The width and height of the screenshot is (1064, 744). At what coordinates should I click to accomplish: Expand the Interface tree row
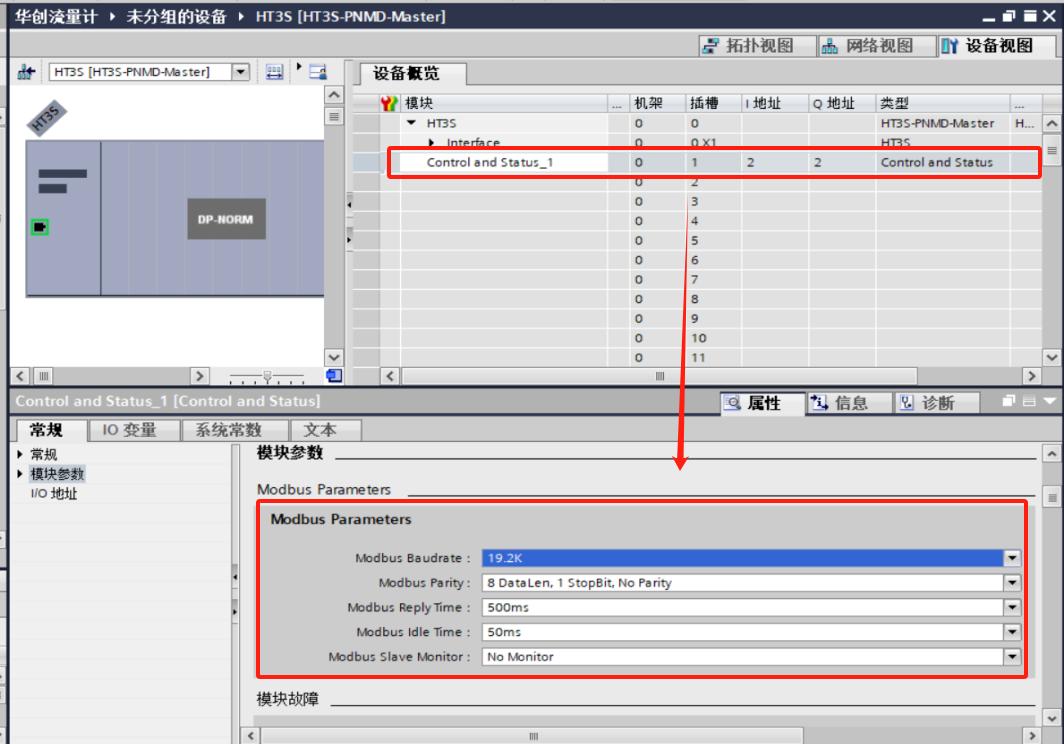pos(432,143)
